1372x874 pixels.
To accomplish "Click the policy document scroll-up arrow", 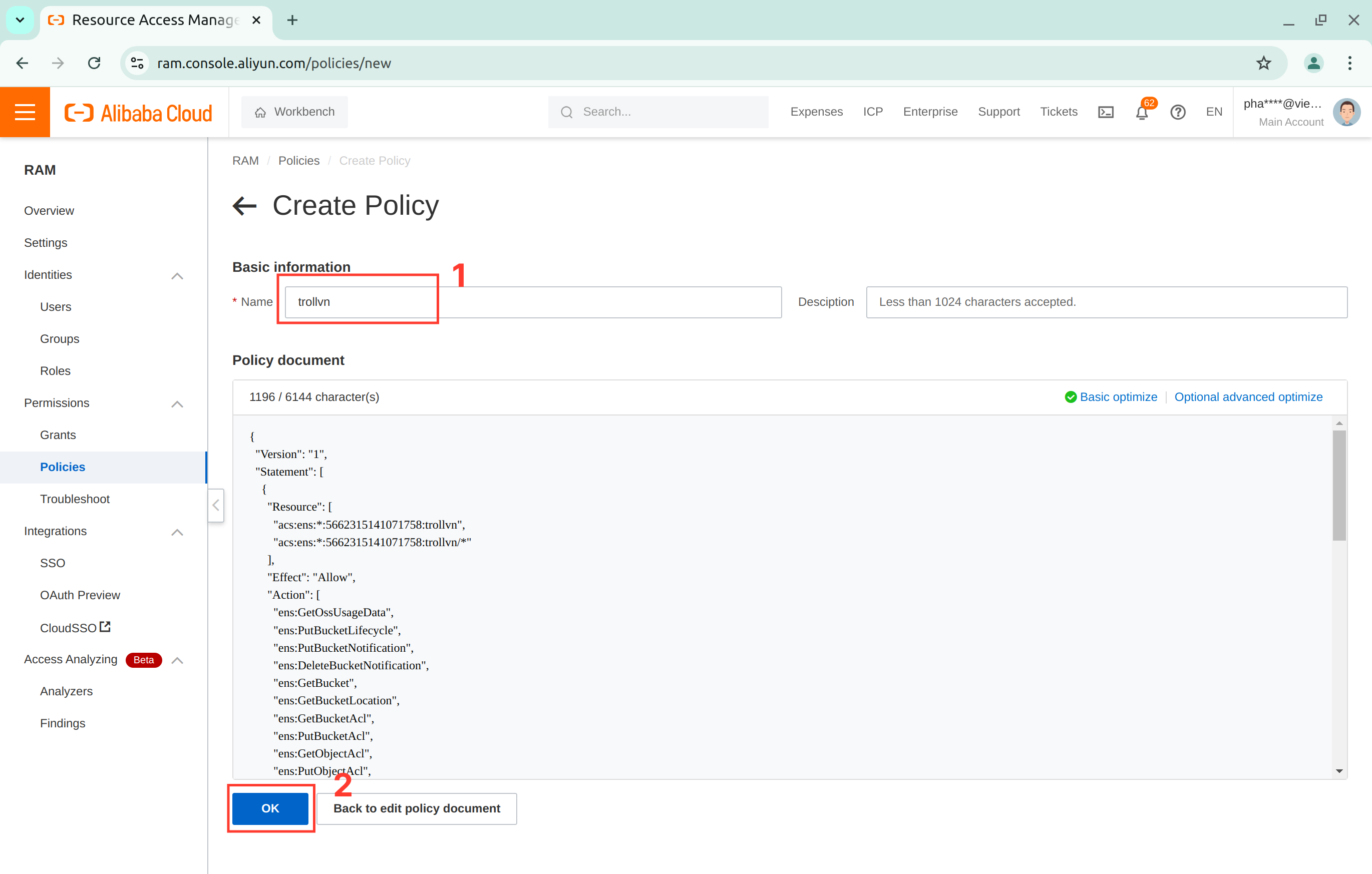I will (1339, 423).
